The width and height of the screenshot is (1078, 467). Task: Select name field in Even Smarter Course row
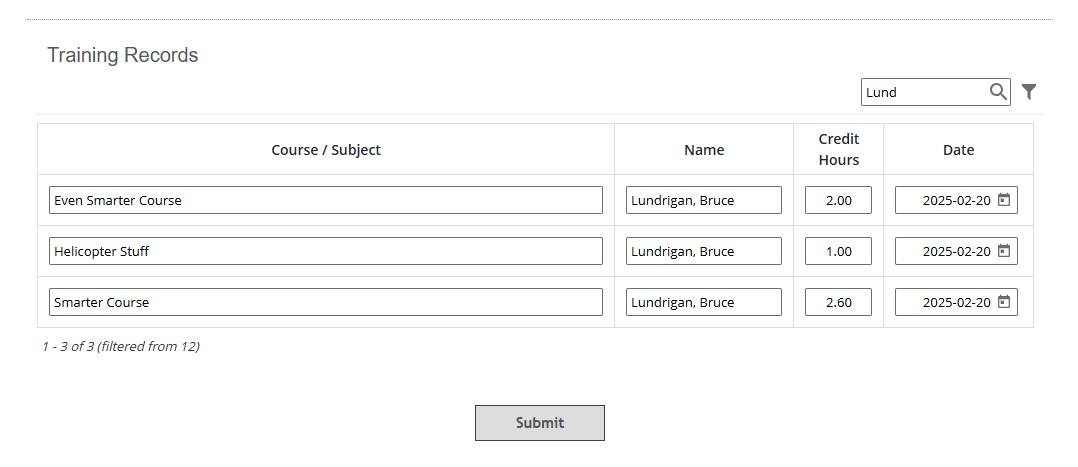(704, 200)
